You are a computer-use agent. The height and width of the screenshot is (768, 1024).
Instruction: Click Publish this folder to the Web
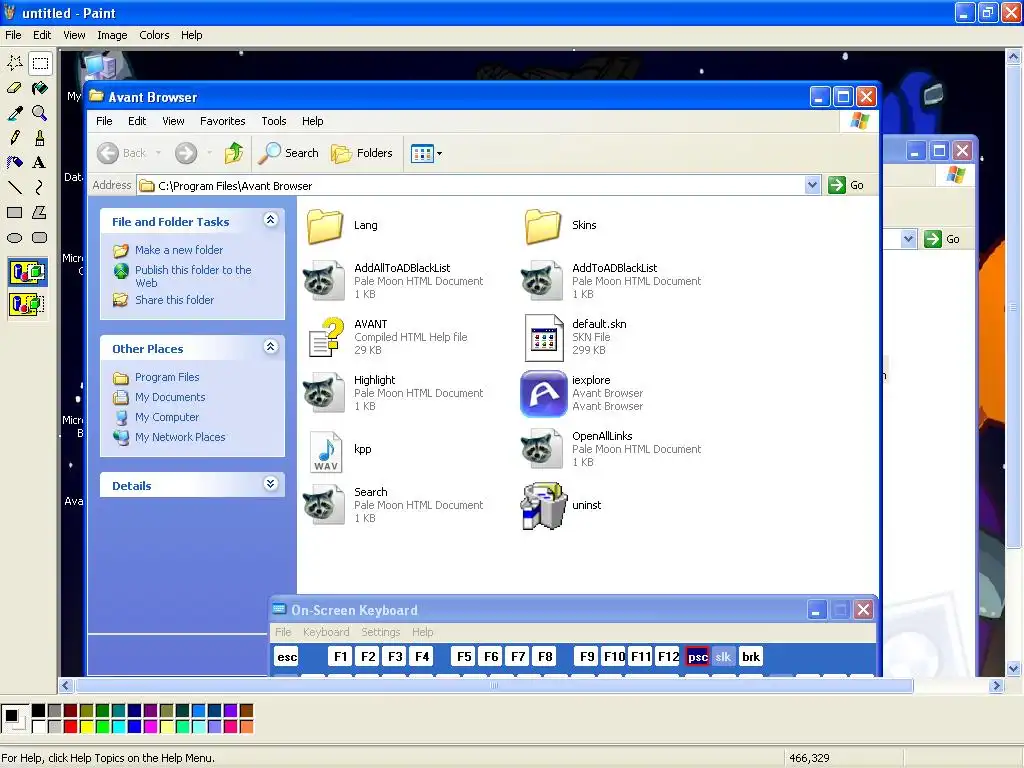tap(193, 276)
